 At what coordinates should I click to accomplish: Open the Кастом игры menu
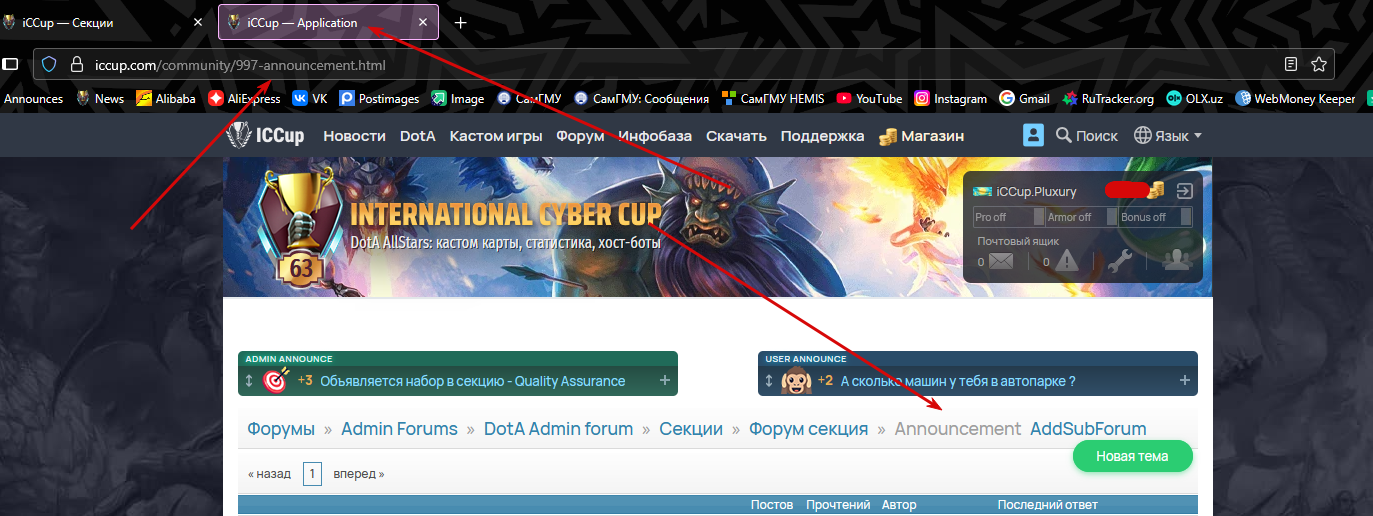pyautogui.click(x=496, y=136)
